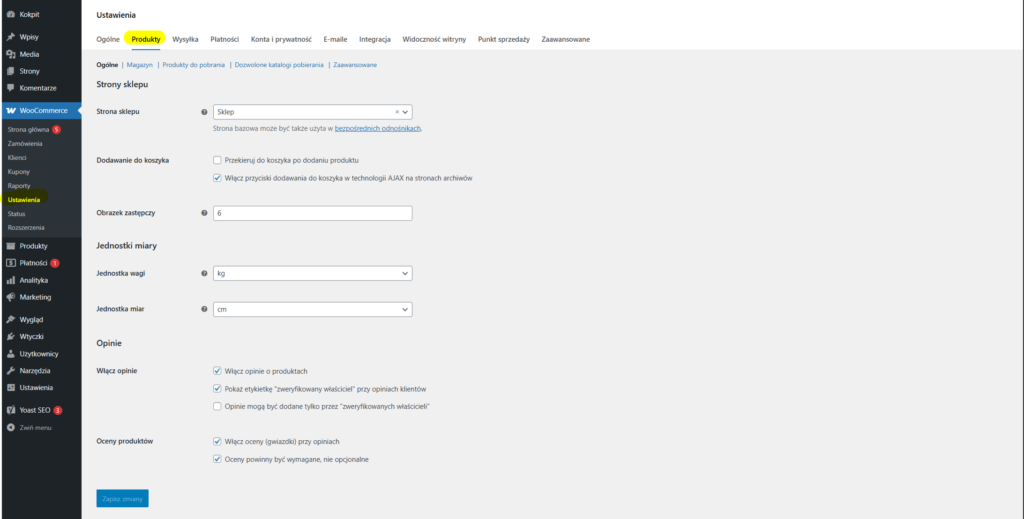Switch to the Wysyłka settings tab
The image size is (1024, 519).
[x=185, y=39]
